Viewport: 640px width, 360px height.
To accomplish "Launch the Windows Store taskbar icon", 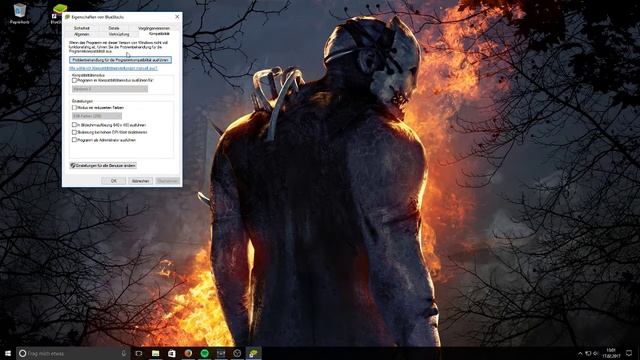I will pos(172,353).
